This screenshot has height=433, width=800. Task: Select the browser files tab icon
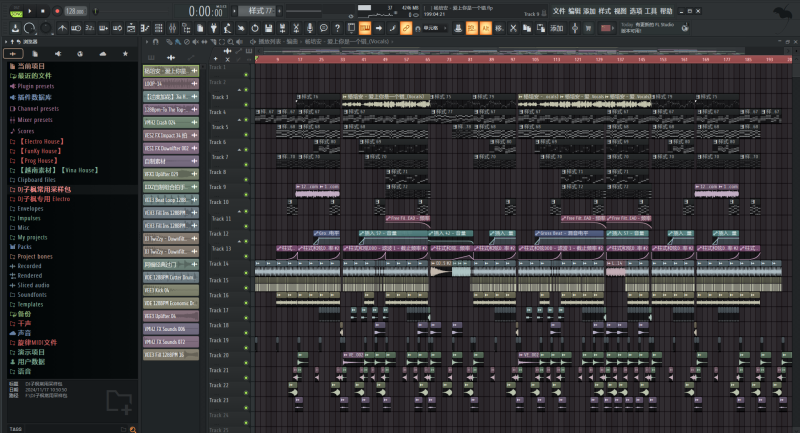tap(35, 54)
